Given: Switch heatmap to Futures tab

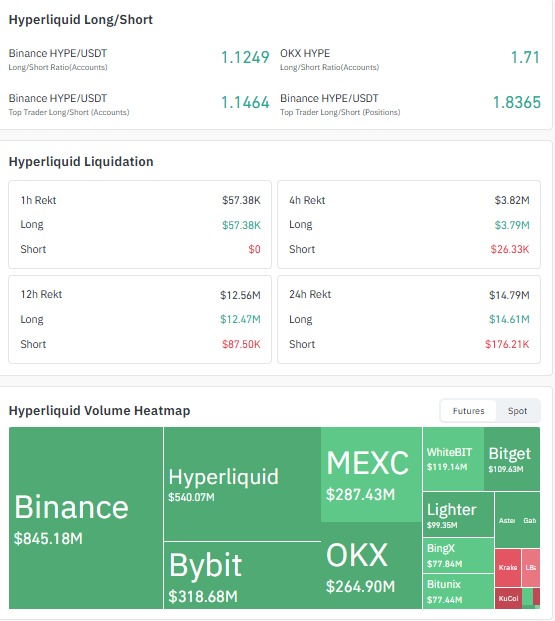Looking at the screenshot, I should tap(468, 411).
